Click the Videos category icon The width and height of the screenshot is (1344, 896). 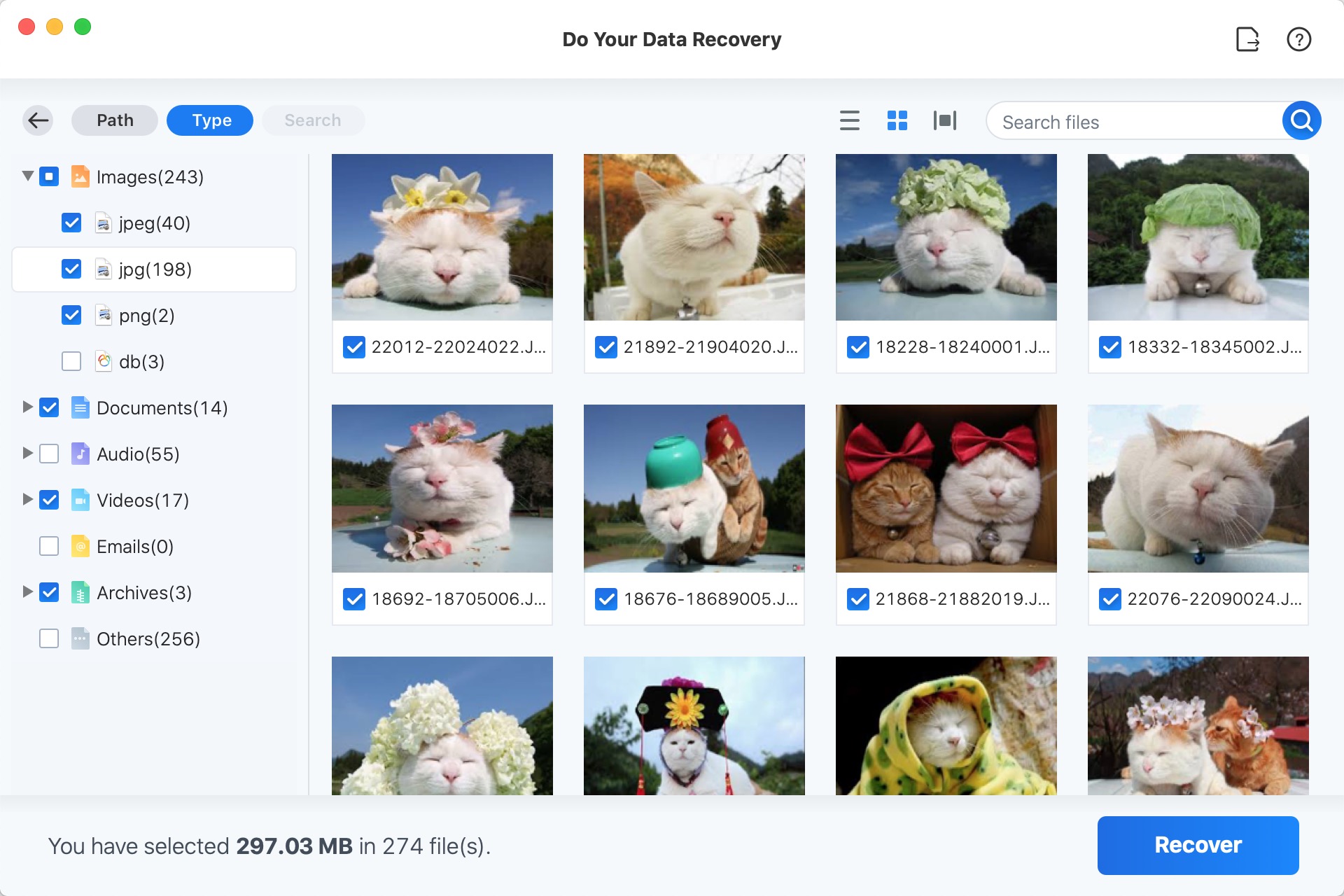(80, 500)
